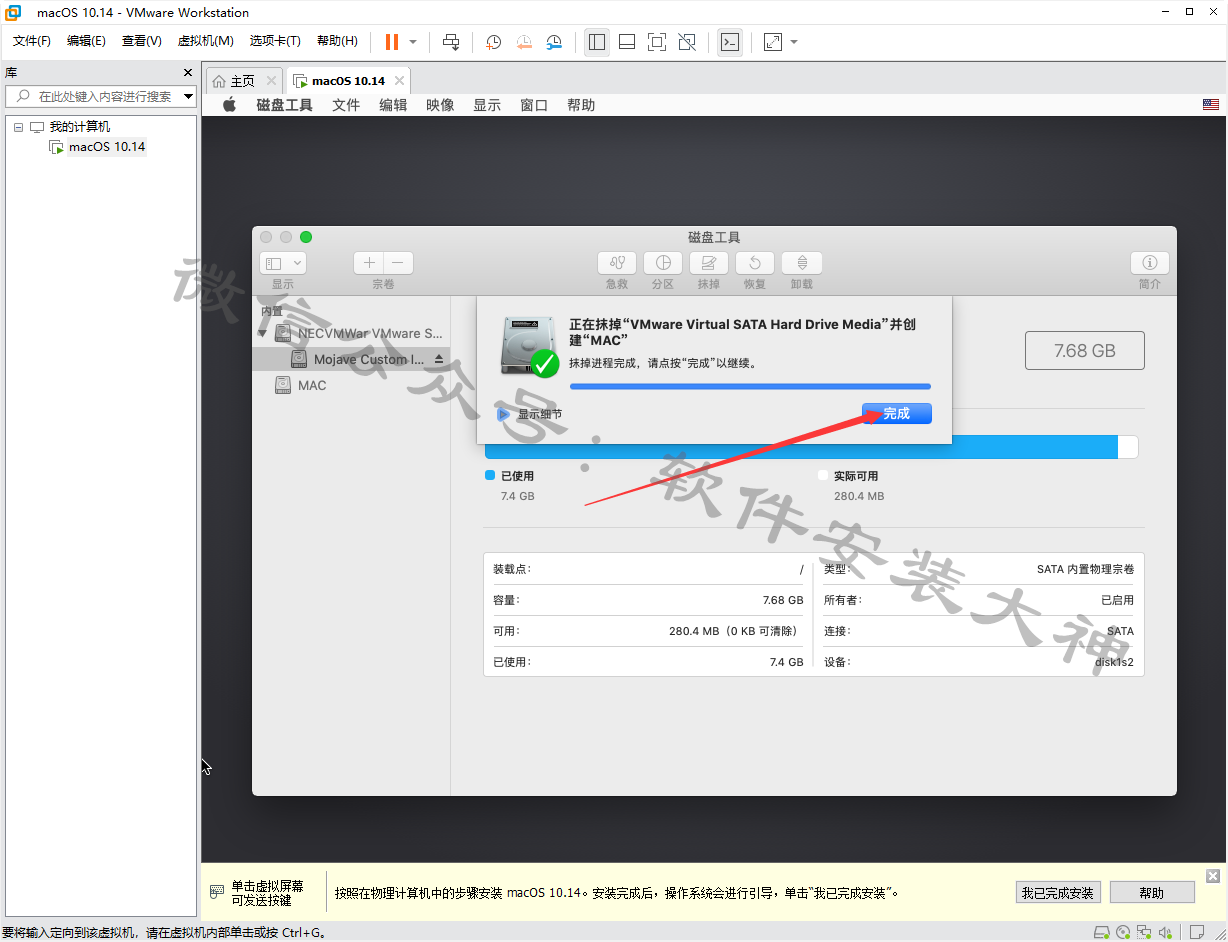This screenshot has width=1228, height=942.
Task: Revert to the previous snapshot icon
Action: (524, 42)
